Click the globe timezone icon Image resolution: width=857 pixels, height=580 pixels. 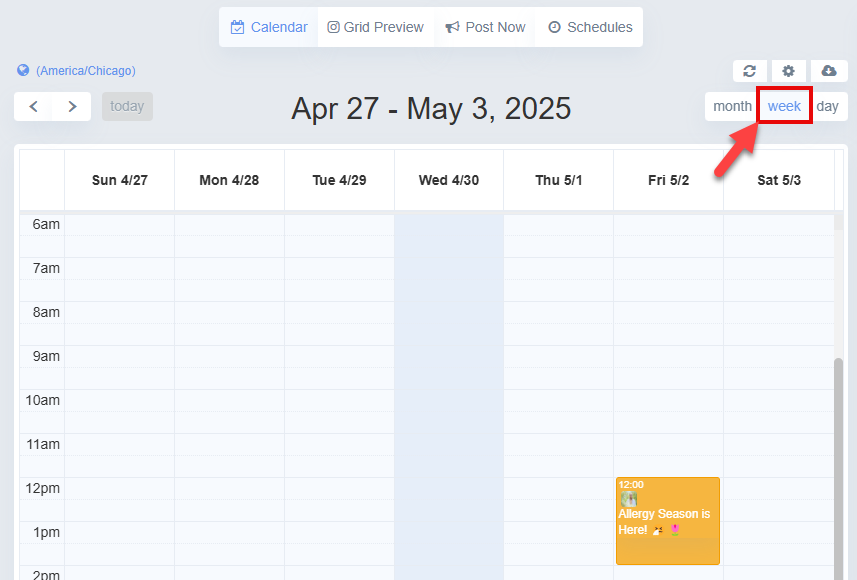click(23, 71)
